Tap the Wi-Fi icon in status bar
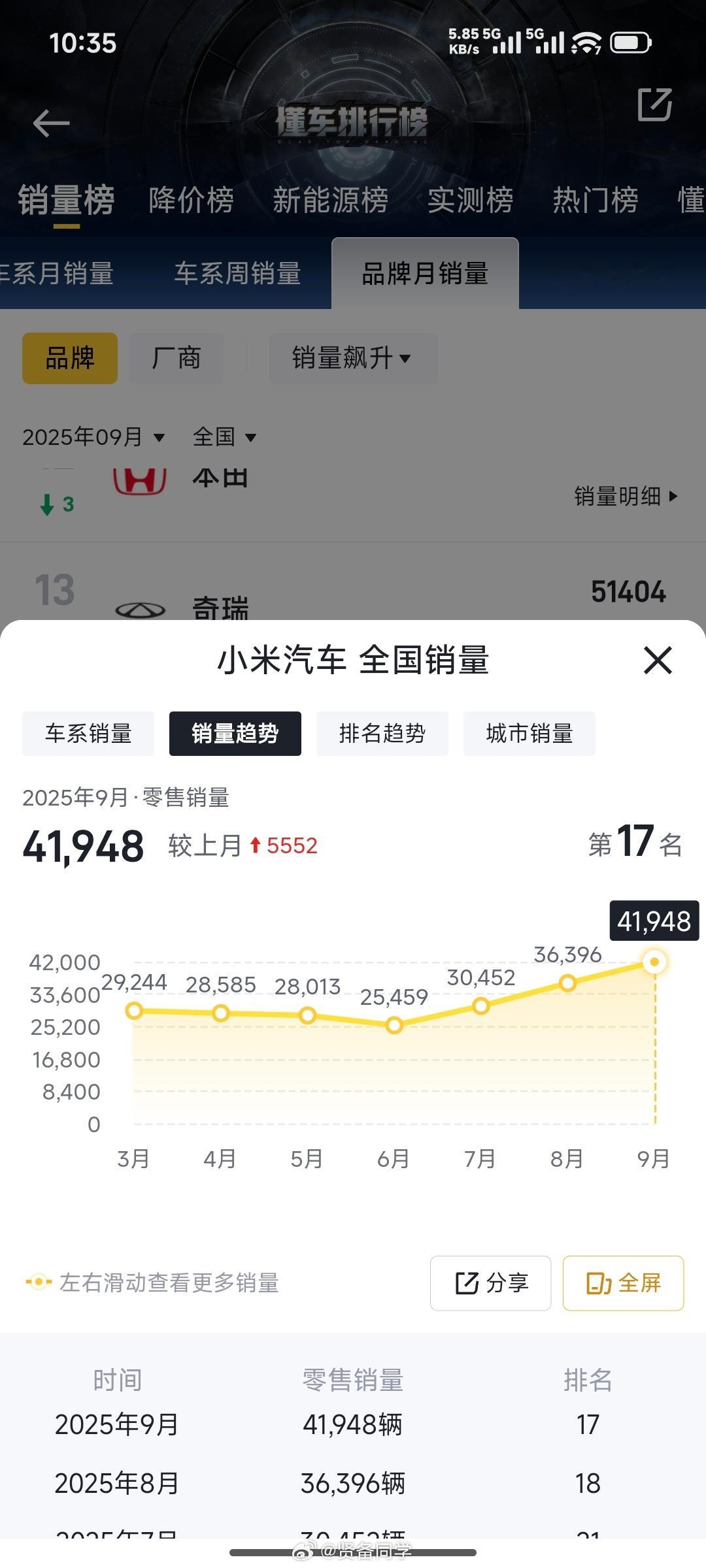 click(586, 43)
